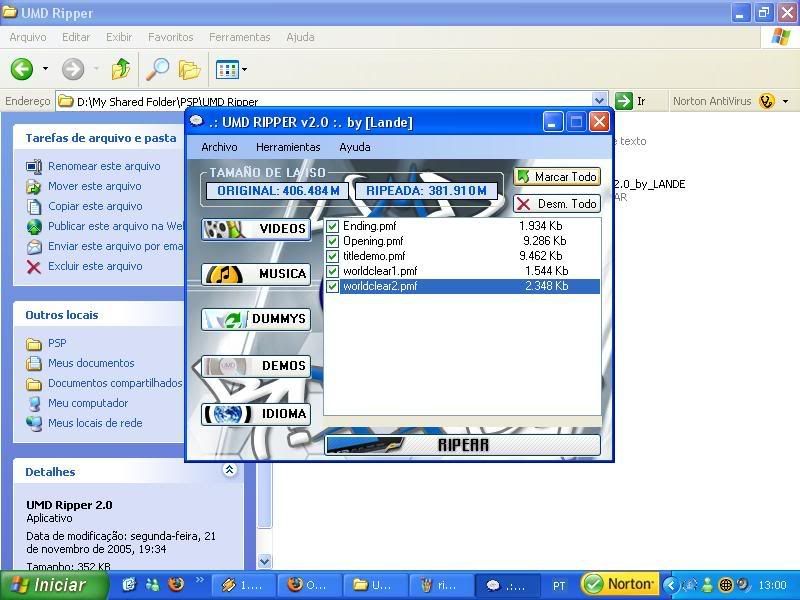Expand the Forward button history dropdown arrow

[x=96, y=68]
